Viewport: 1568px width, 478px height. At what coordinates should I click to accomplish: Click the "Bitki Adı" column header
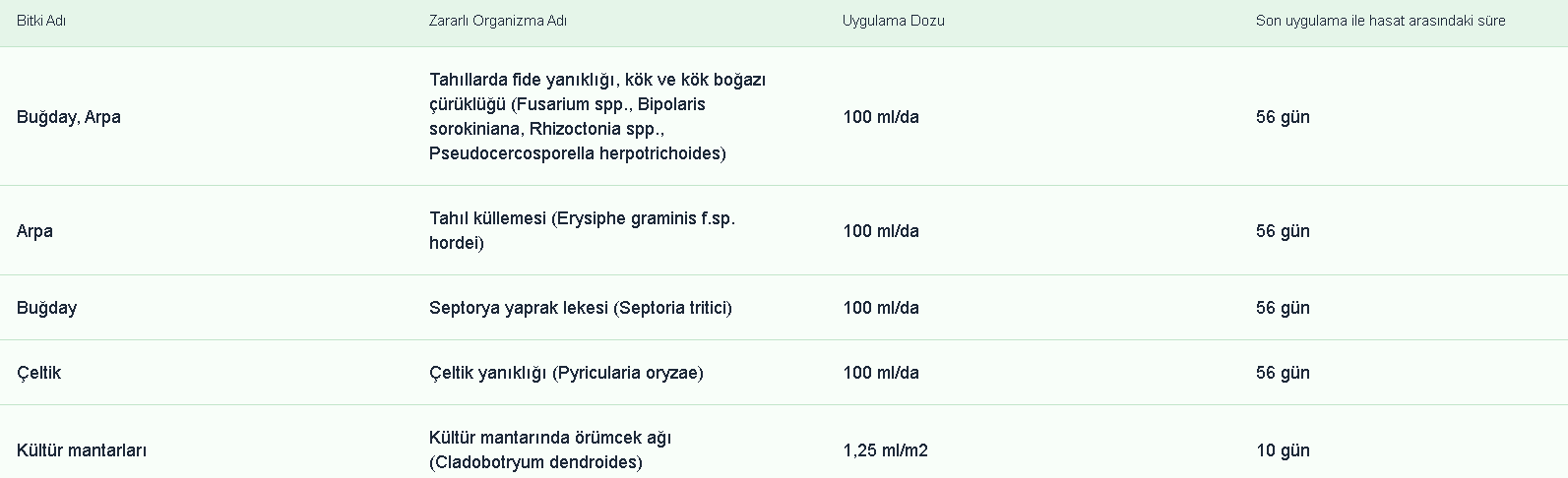41,21
